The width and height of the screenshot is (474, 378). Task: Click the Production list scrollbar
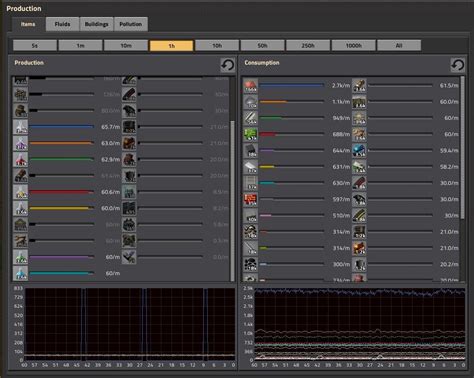(x=232, y=200)
